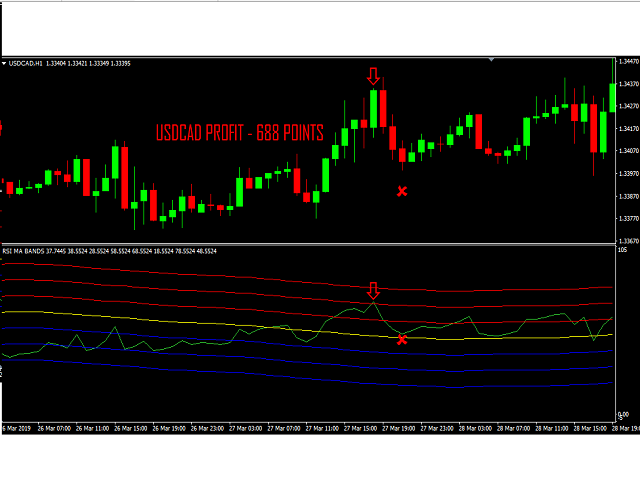Click the 27 Mar 11:00 time label

(x=322, y=429)
